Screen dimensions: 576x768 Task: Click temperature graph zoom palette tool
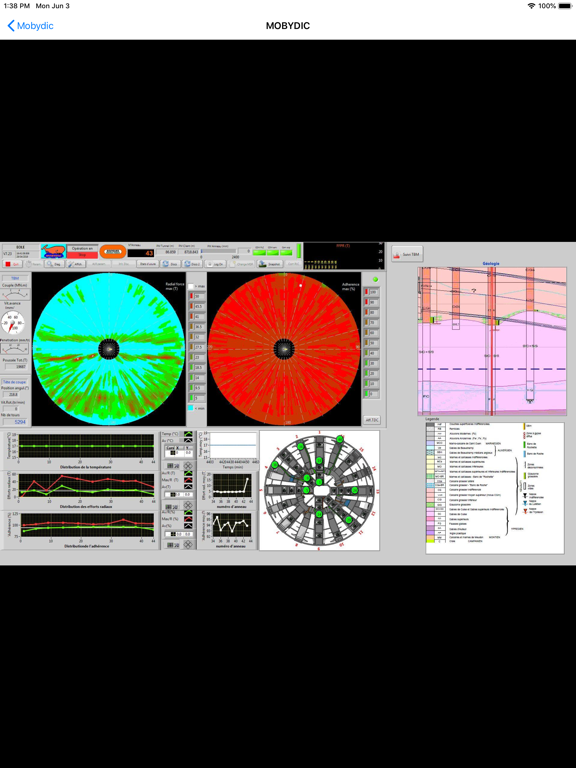click(x=173, y=466)
